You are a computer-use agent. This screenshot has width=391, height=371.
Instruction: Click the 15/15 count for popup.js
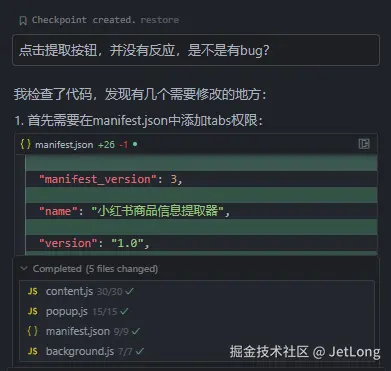[x=105, y=312]
